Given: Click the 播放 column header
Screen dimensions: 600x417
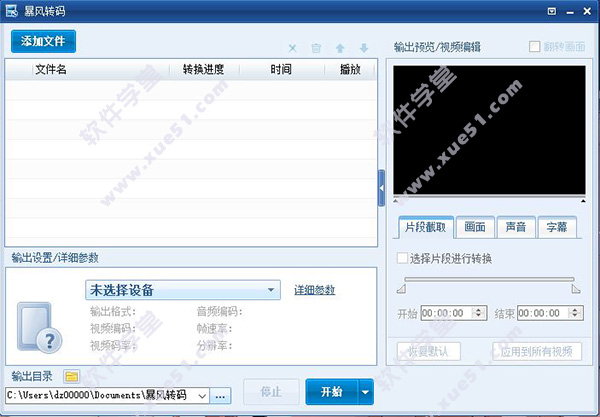Looking at the screenshot, I should (351, 70).
